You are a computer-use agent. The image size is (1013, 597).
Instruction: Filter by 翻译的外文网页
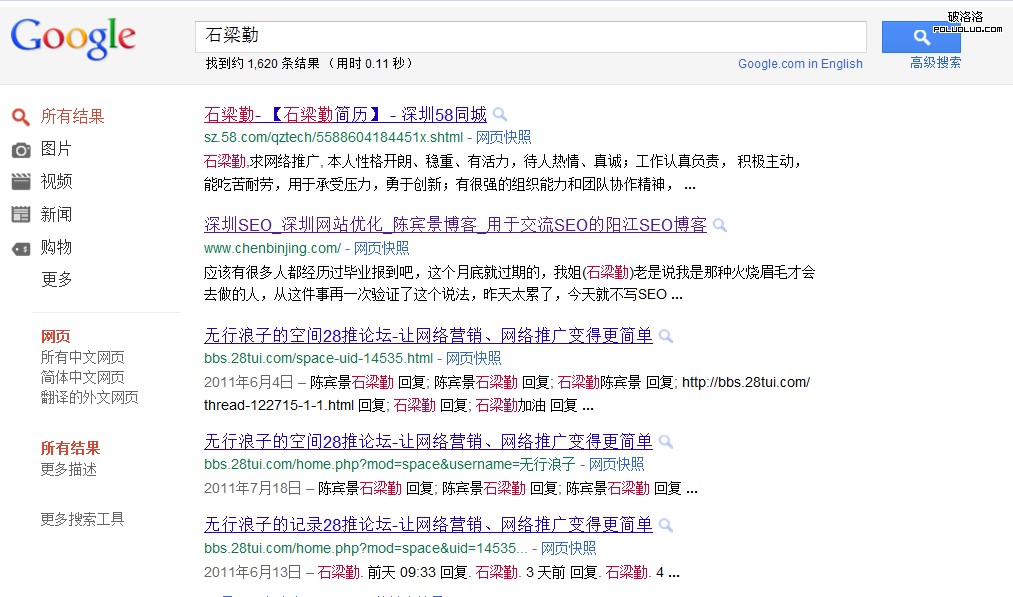(x=90, y=397)
